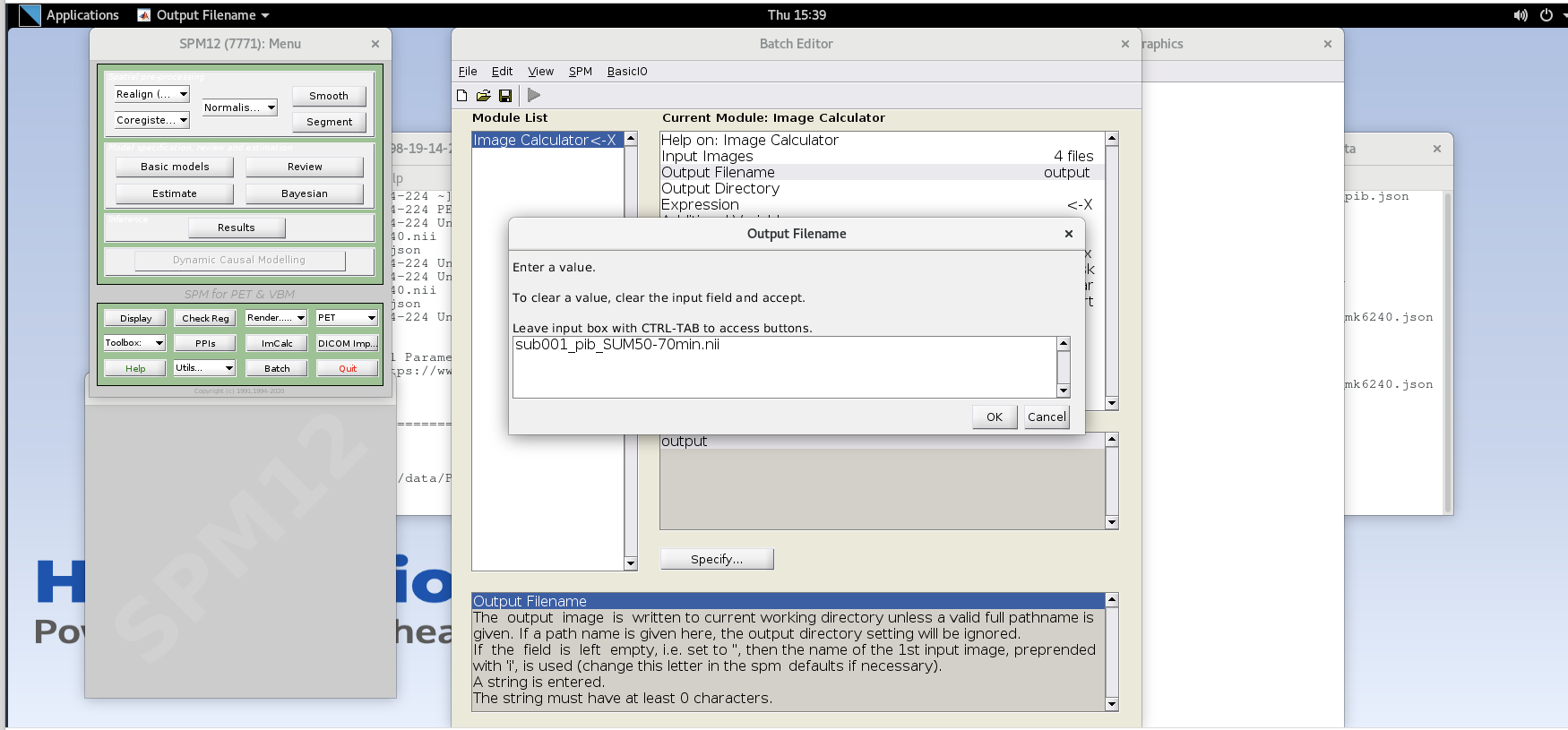This screenshot has width=1568, height=730.
Task: Open the File menu in Batch Editor
Action: [468, 72]
